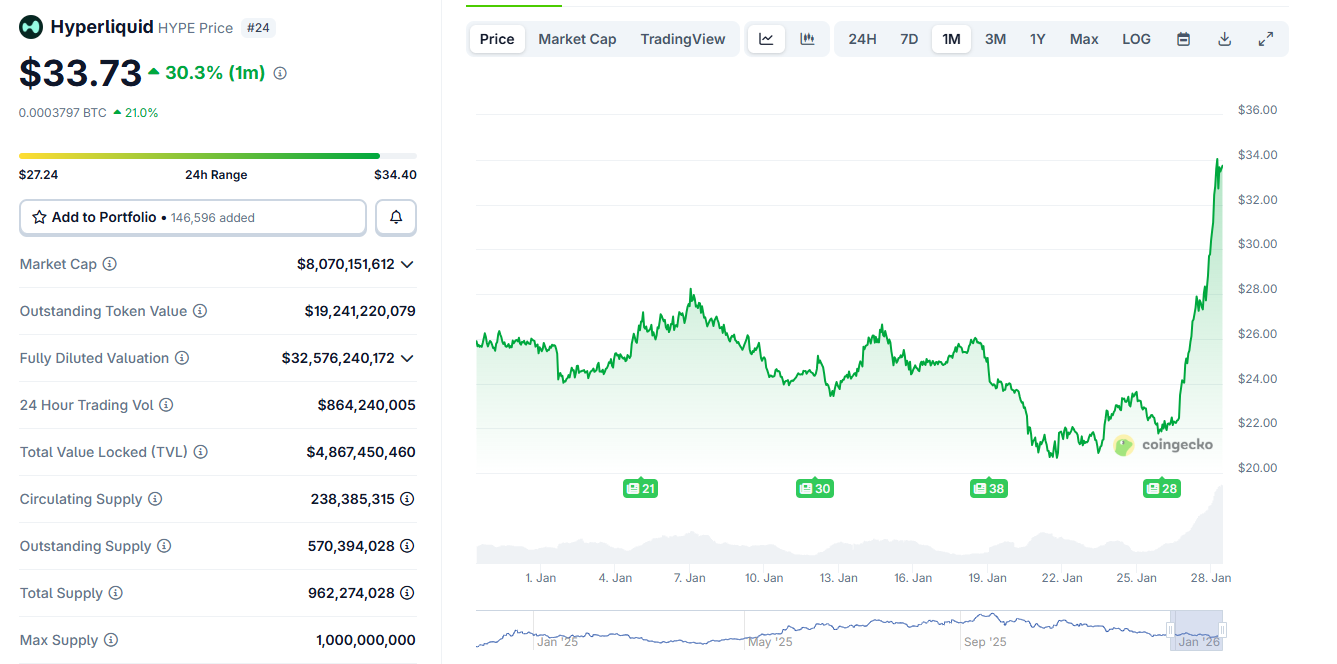
Task: Click the Hyperliquid coin logo
Action: click(30, 27)
